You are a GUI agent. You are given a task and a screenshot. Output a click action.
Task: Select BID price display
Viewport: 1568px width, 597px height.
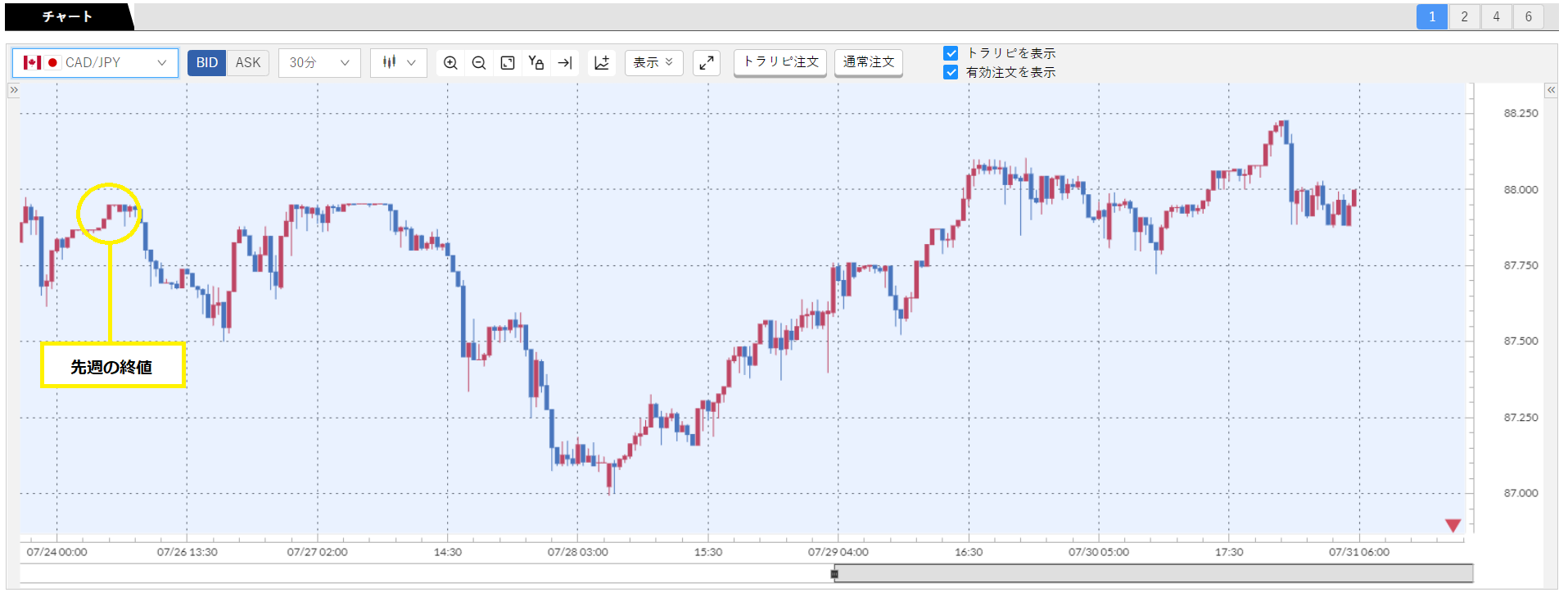coord(207,62)
